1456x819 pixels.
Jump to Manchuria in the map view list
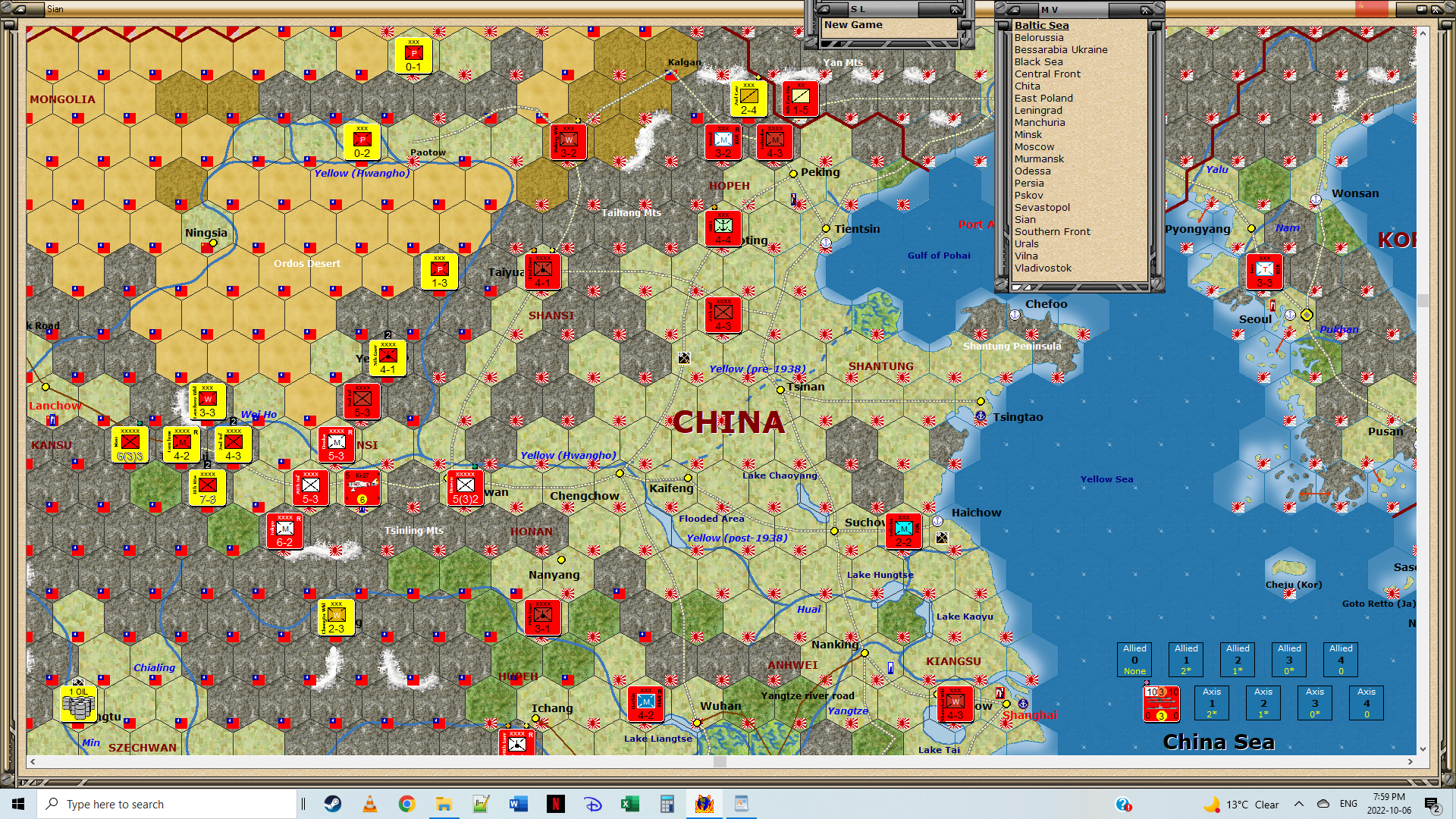point(1040,122)
